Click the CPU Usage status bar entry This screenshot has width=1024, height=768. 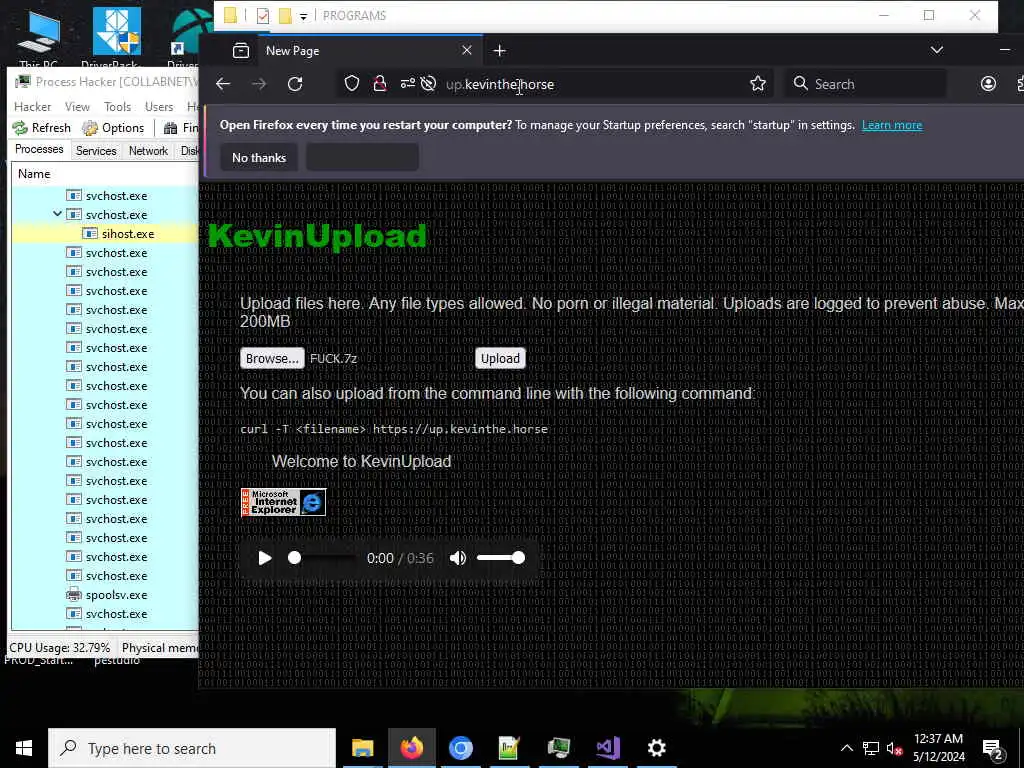[60, 648]
